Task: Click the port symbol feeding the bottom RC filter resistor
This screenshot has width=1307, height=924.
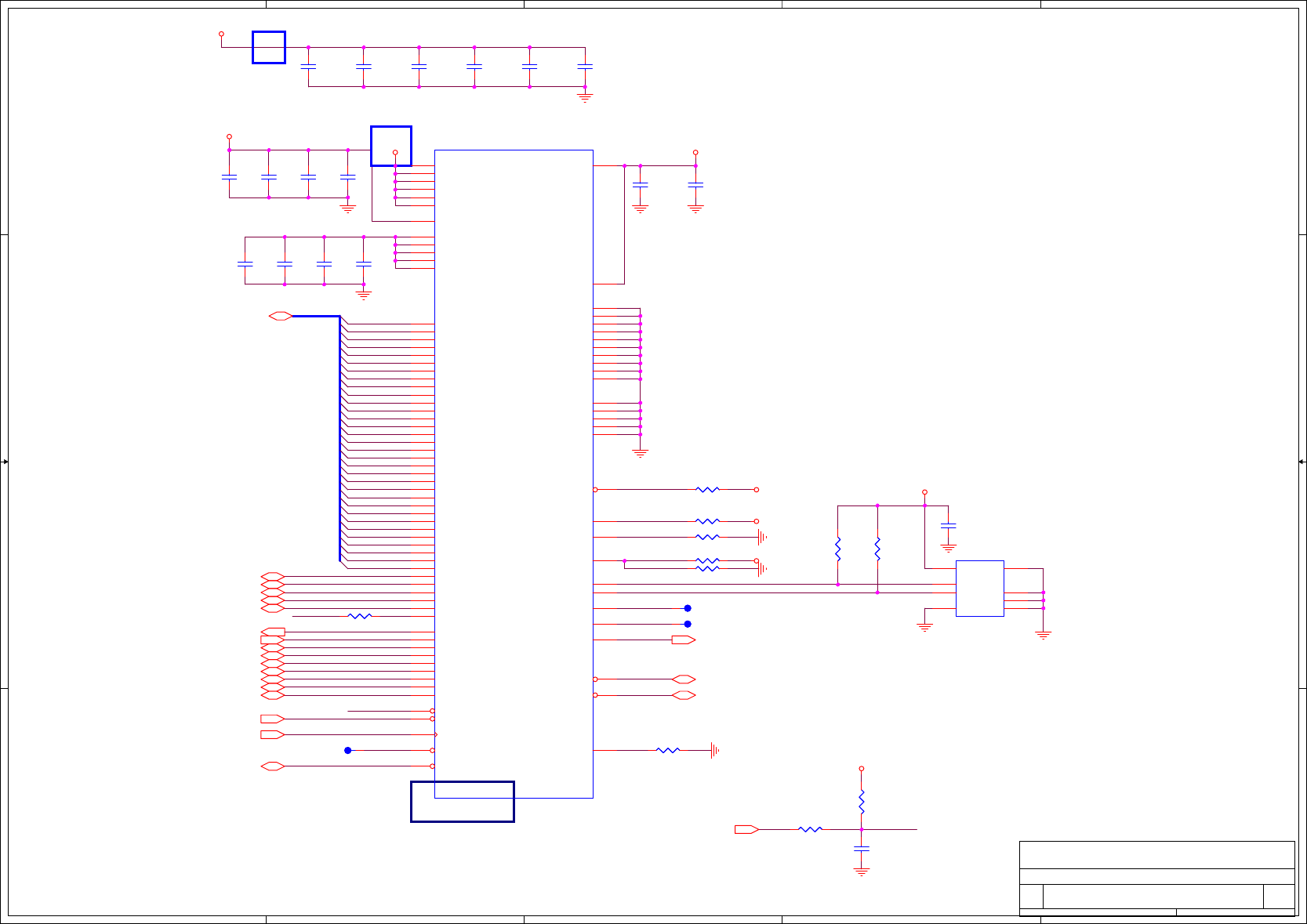Action: 746,829
